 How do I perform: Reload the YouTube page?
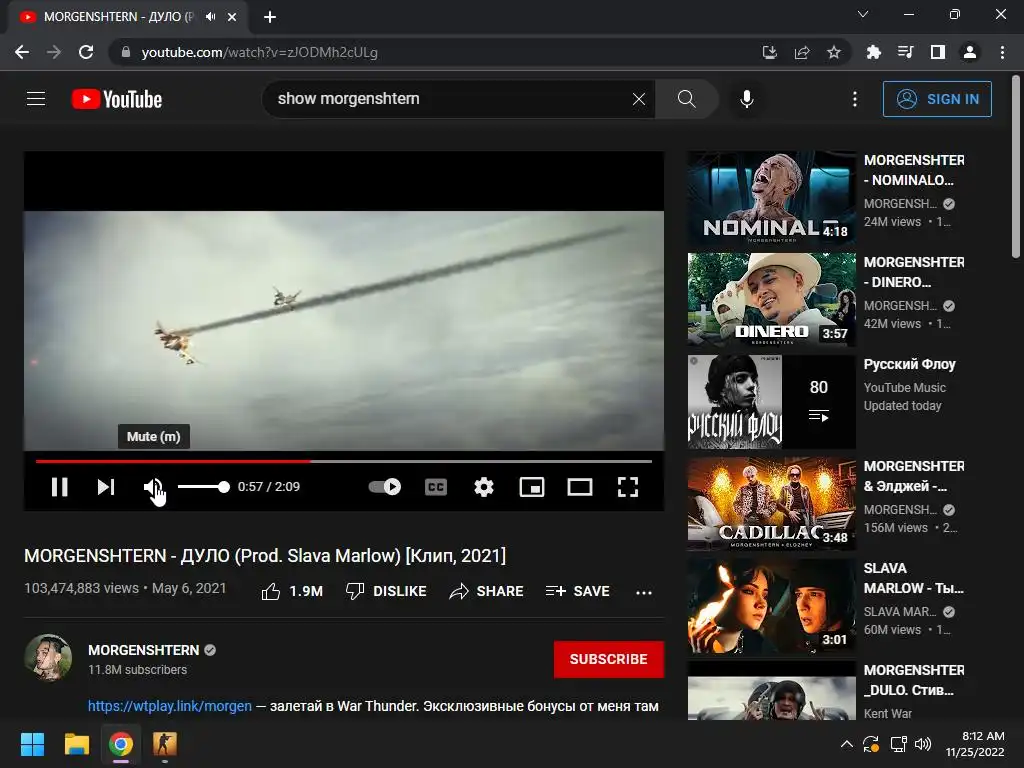point(86,52)
